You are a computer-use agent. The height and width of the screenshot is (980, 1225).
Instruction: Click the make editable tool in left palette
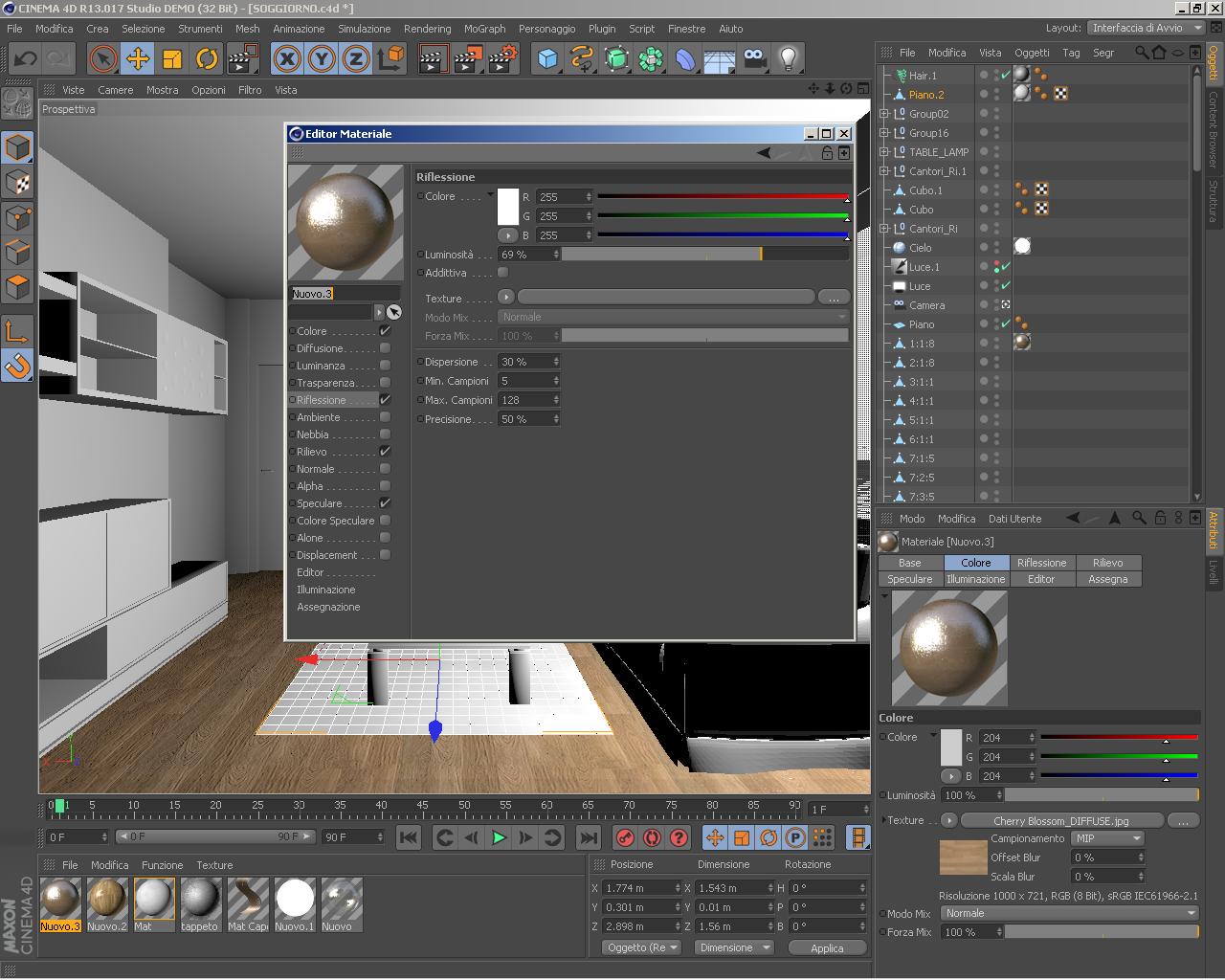point(17,105)
